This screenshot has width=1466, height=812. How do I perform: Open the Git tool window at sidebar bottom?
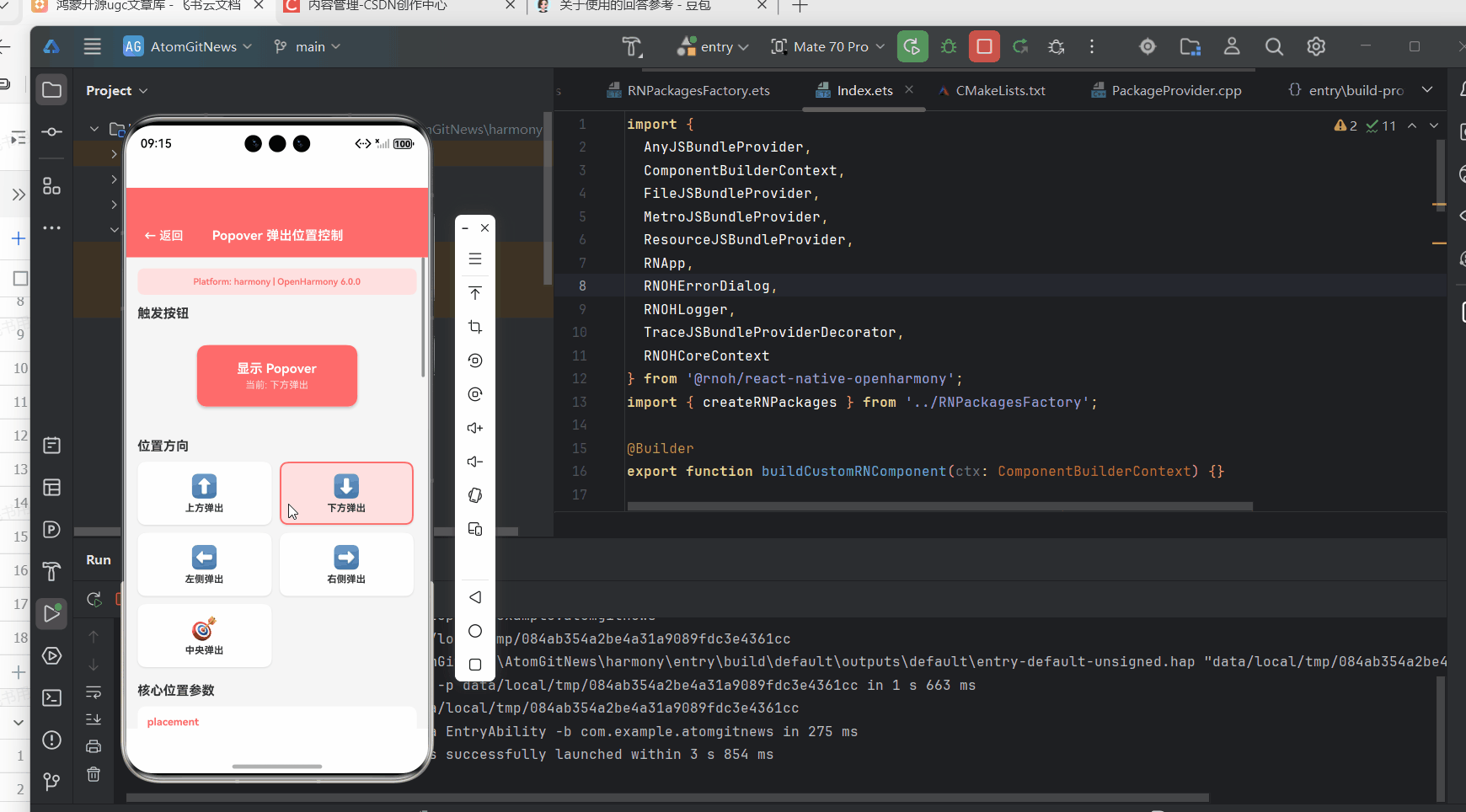pos(51,782)
